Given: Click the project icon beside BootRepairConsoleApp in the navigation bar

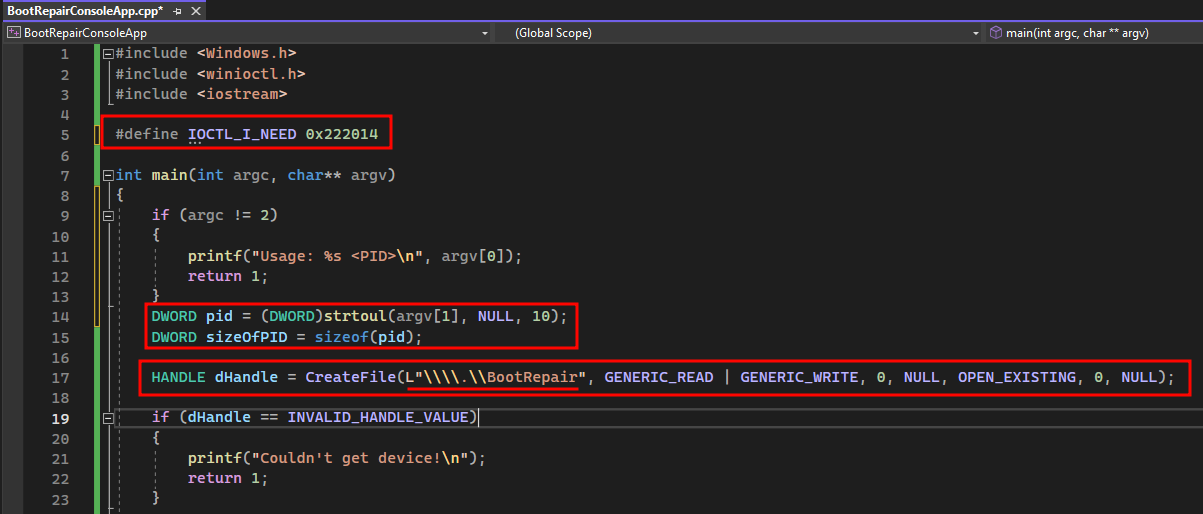Looking at the screenshot, I should click(x=14, y=33).
